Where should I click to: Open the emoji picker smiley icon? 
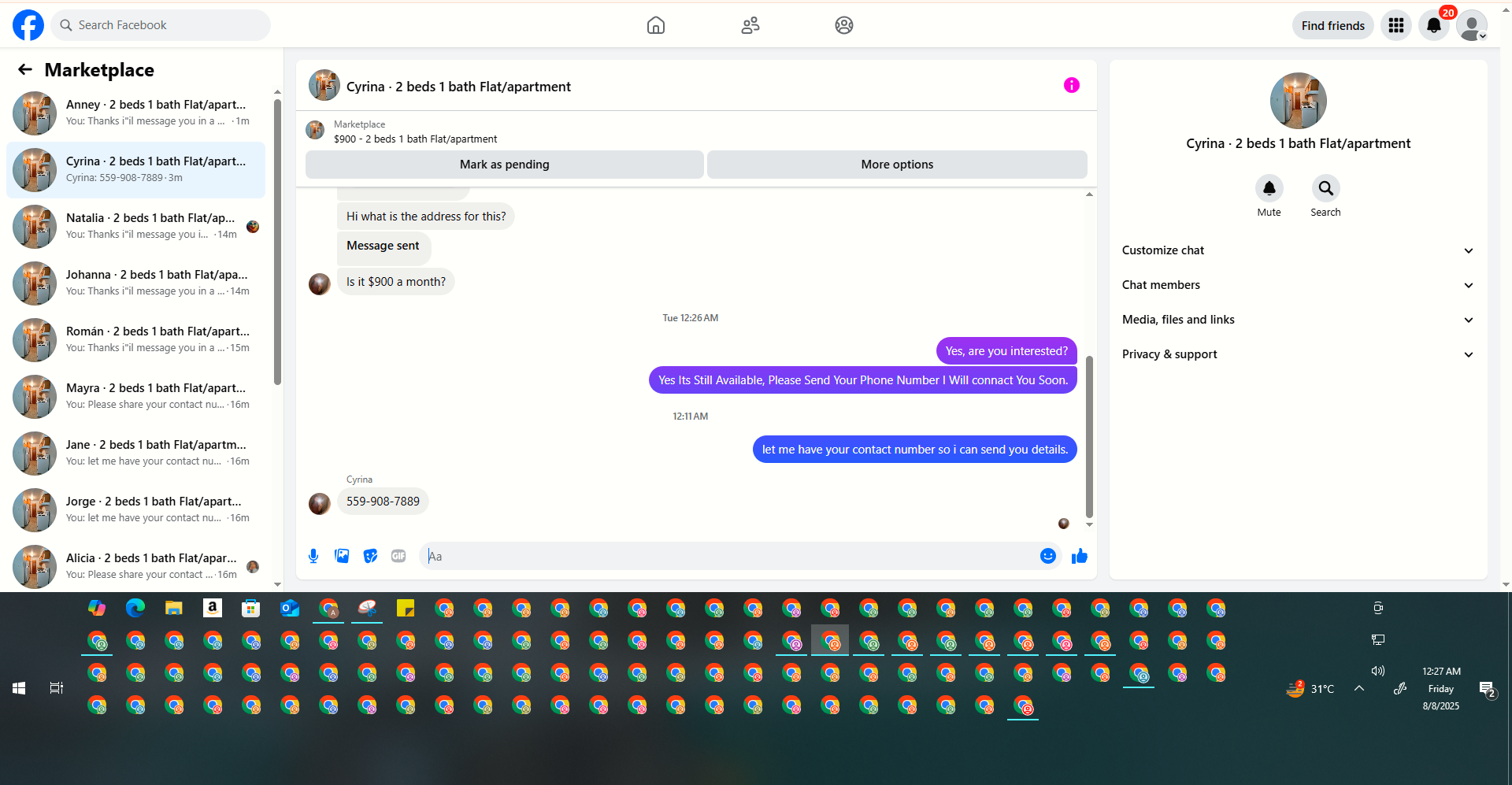1048,556
